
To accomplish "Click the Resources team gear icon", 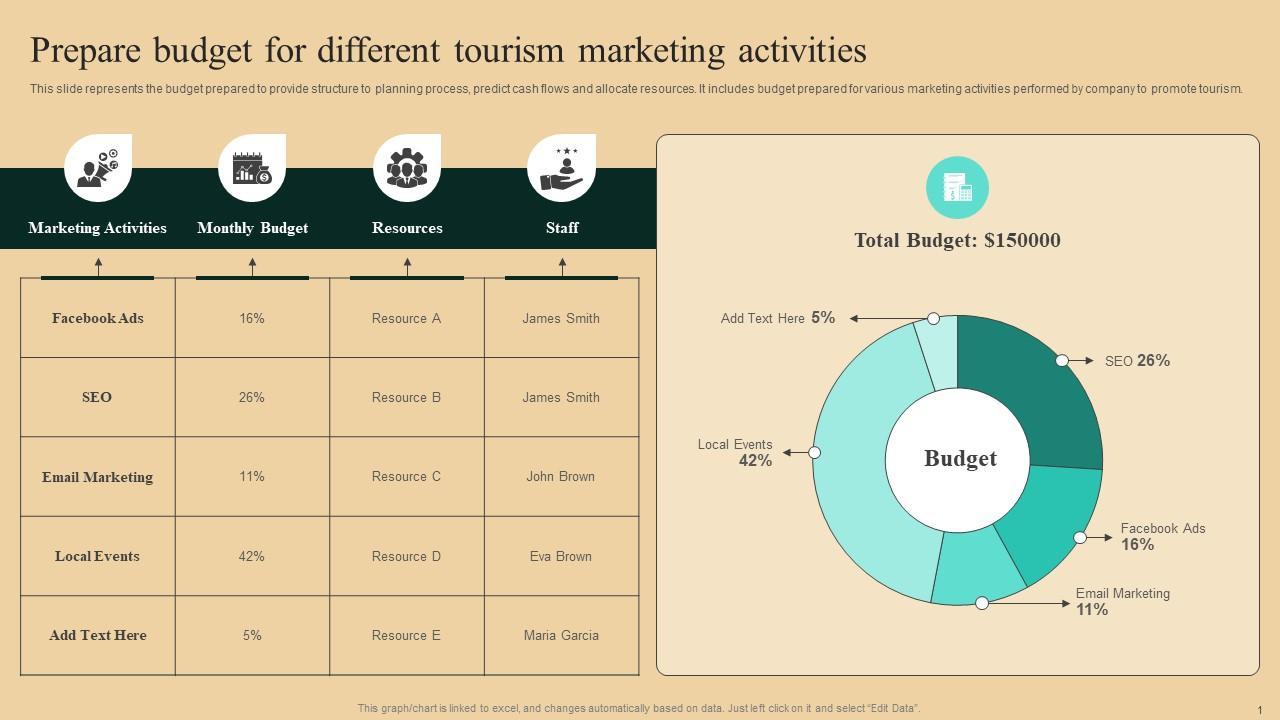I will tap(407, 168).
